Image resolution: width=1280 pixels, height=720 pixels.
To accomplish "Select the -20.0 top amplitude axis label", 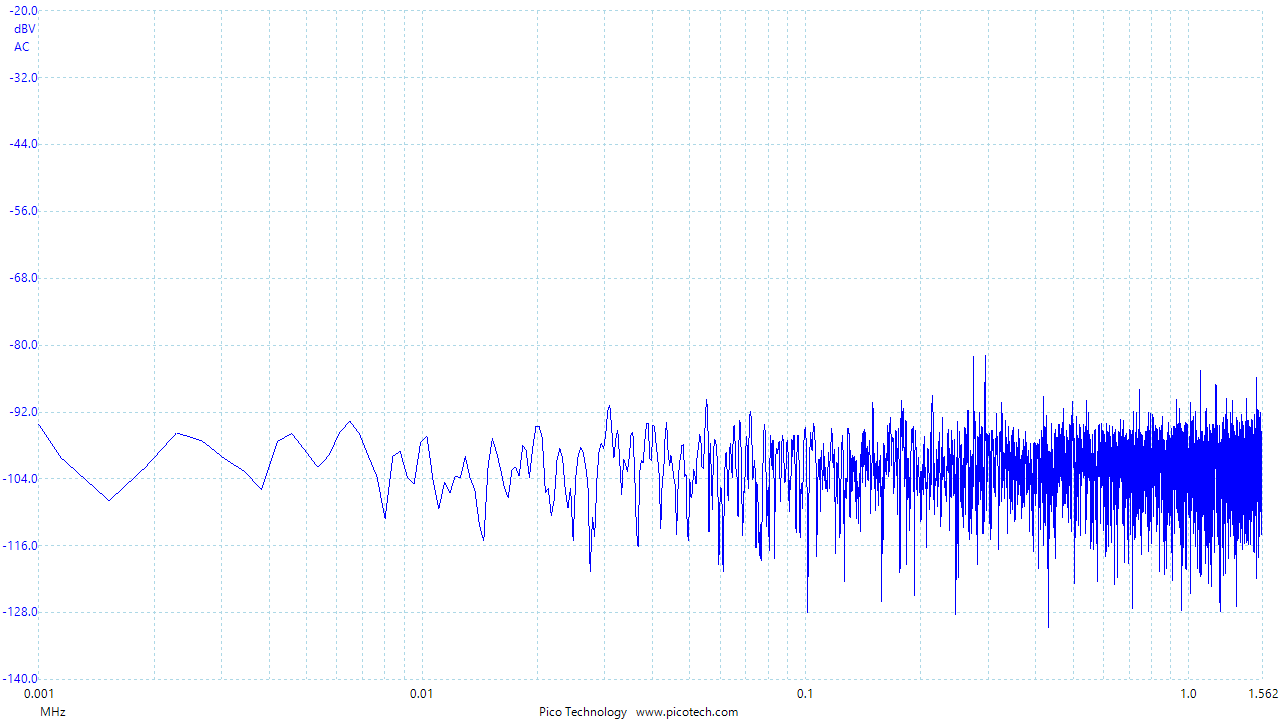I will point(22,10).
